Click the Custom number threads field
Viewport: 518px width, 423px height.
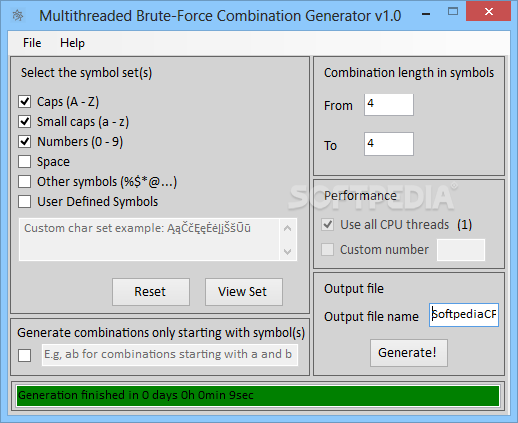[461, 250]
